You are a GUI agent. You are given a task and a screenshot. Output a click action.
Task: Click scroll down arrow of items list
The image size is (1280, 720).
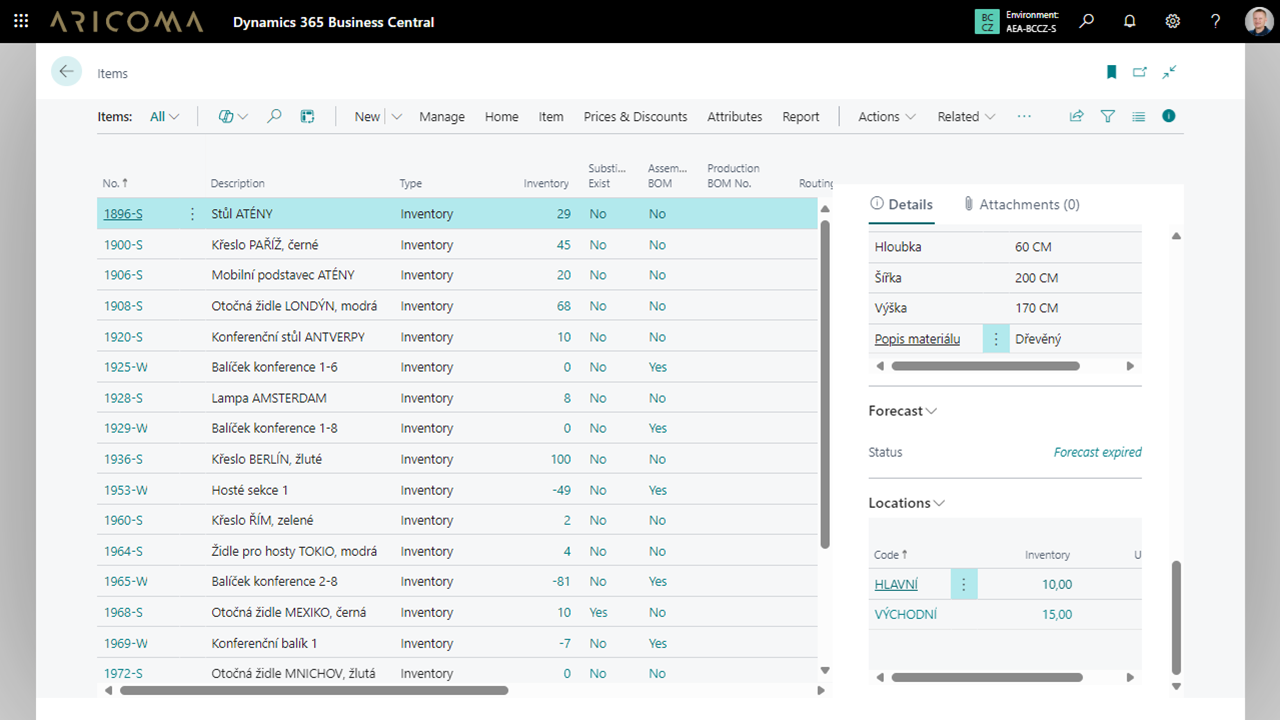(x=825, y=670)
